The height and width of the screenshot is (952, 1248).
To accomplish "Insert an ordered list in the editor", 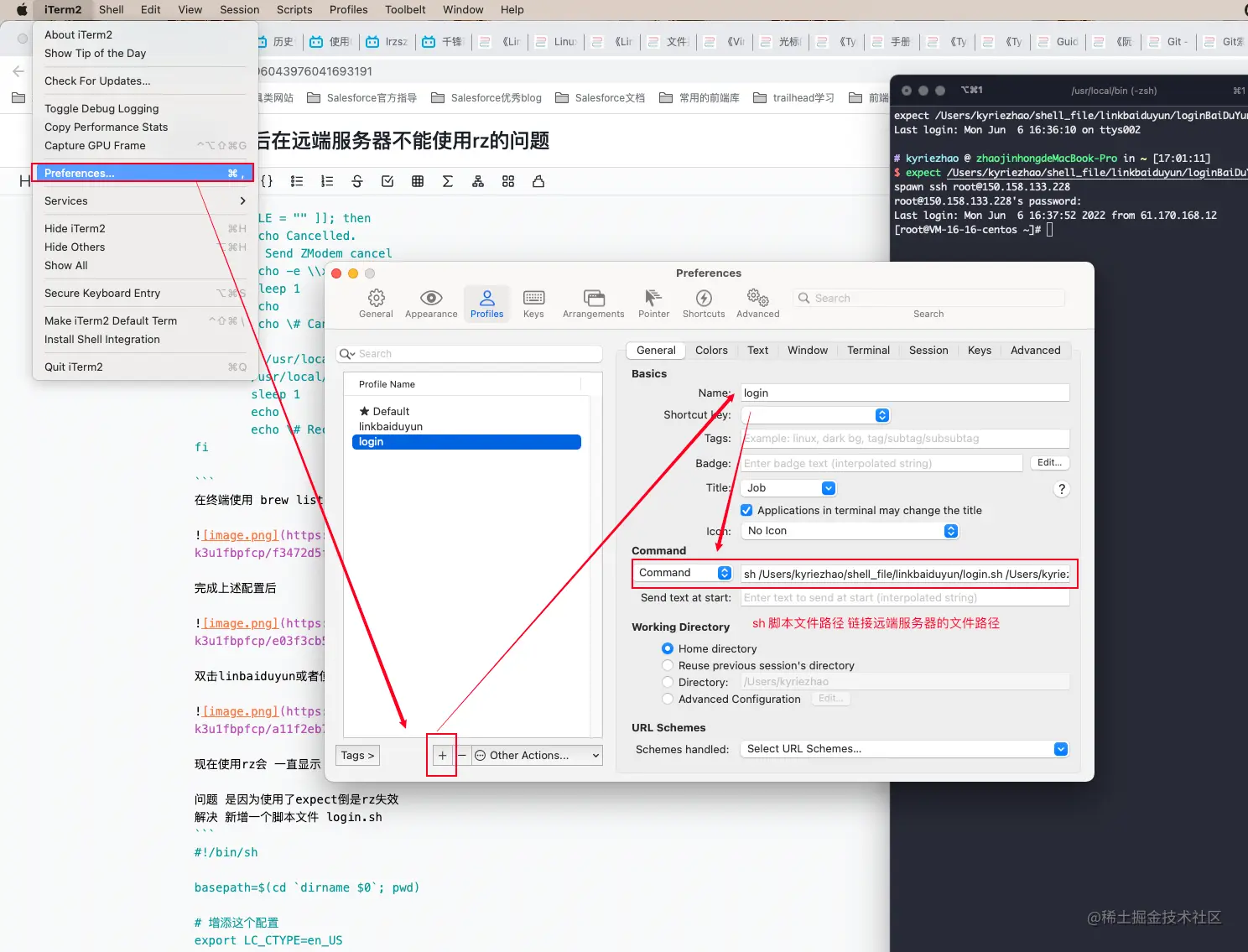I will click(x=327, y=181).
